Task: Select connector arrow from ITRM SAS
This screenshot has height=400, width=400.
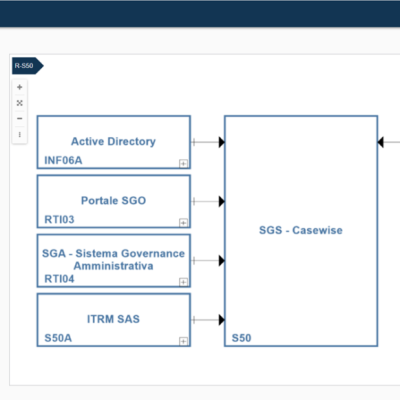Action: coord(208,320)
